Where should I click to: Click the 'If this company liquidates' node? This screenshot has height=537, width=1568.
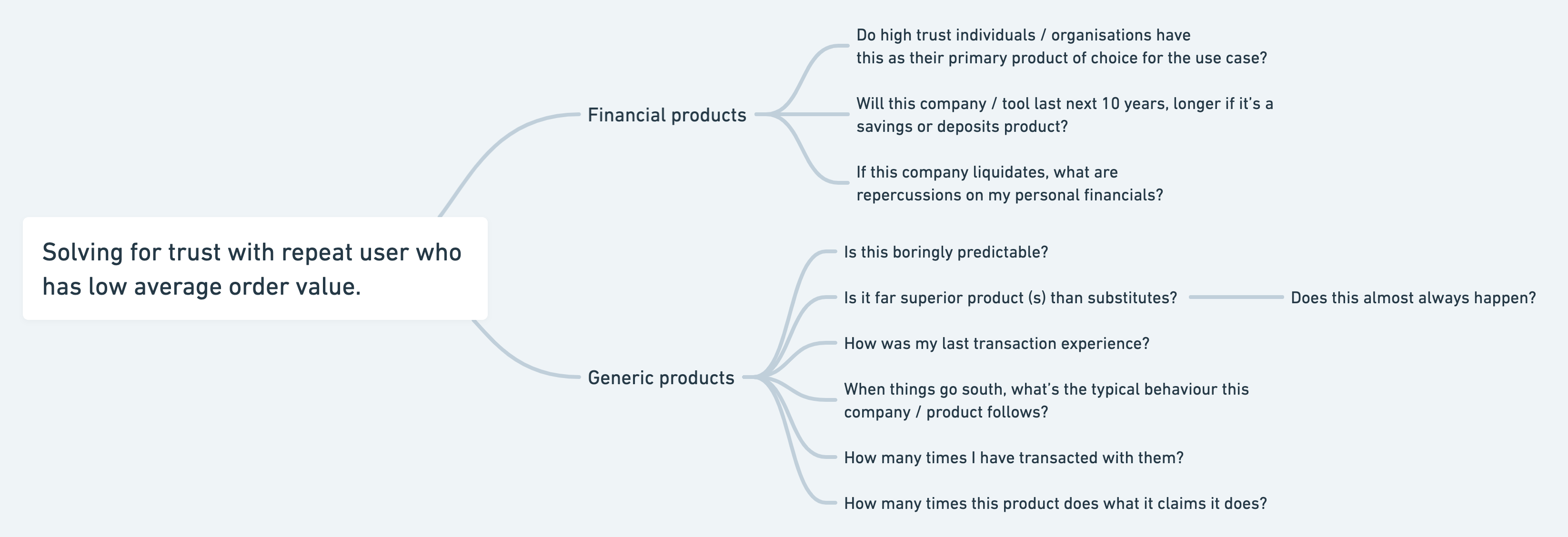[1009, 183]
